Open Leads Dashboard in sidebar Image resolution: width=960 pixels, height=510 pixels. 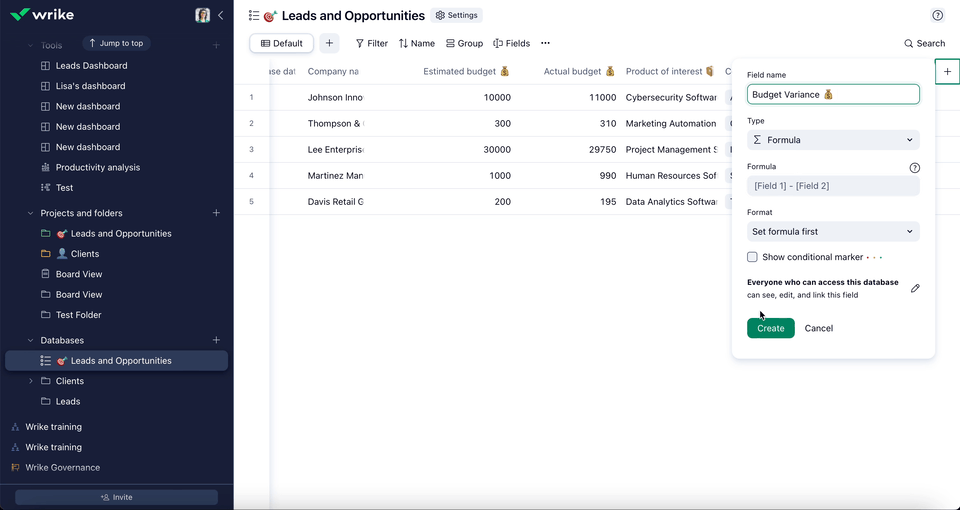point(91,66)
